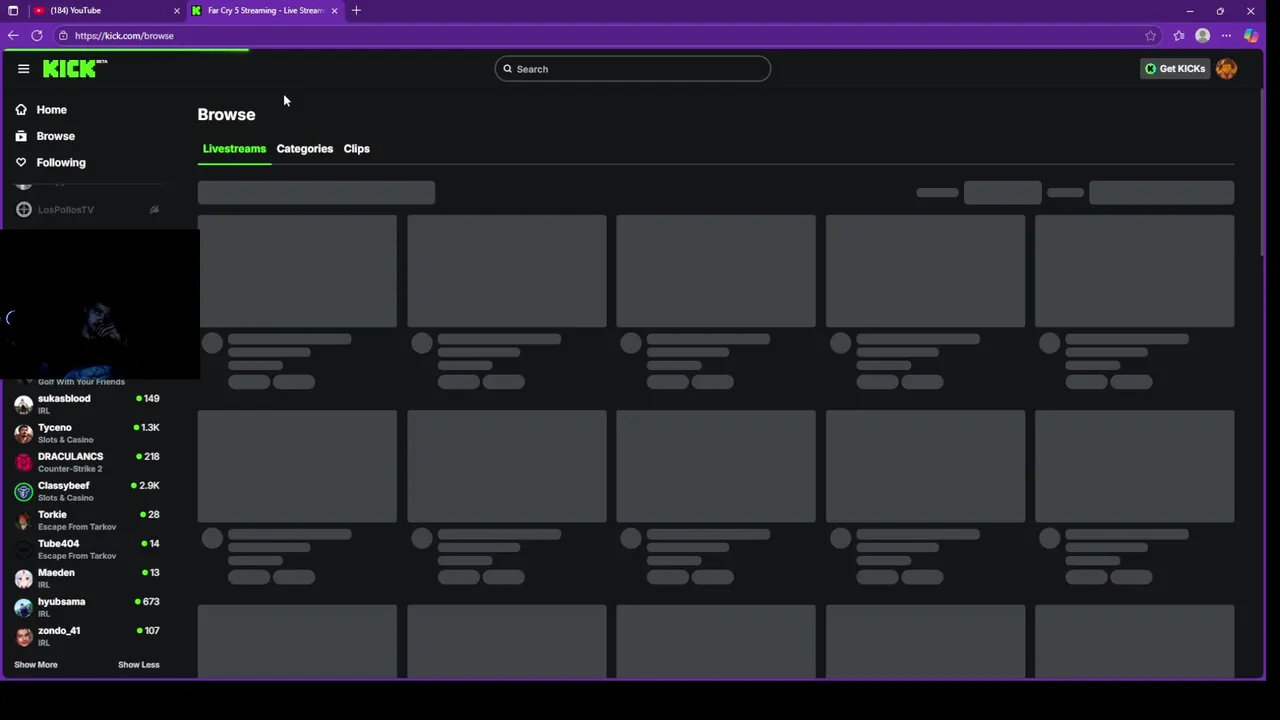Open Following in the sidebar
This screenshot has width=1280, height=720.
(61, 162)
